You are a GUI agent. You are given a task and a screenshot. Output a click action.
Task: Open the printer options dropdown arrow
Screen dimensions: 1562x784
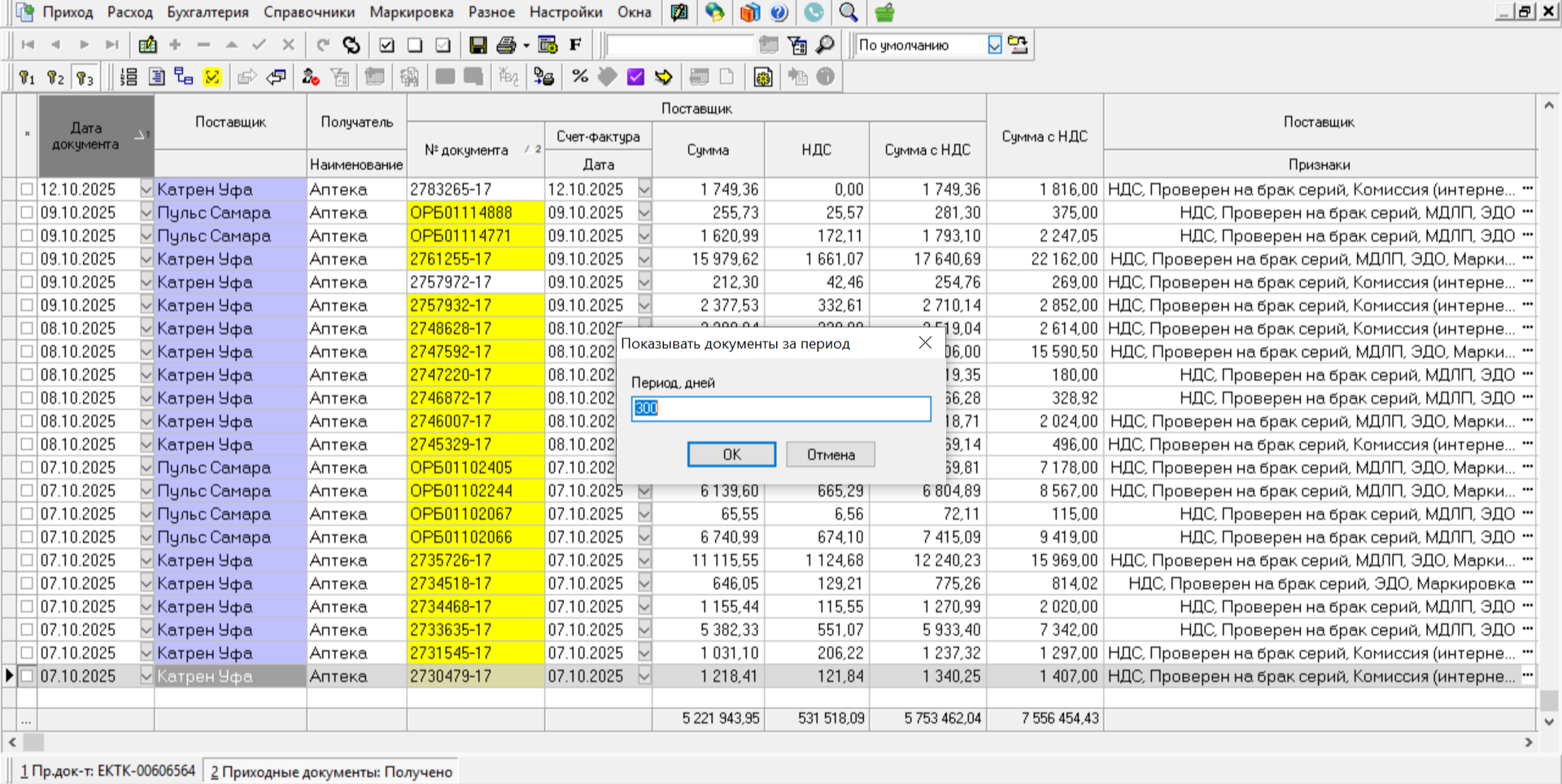pos(526,46)
